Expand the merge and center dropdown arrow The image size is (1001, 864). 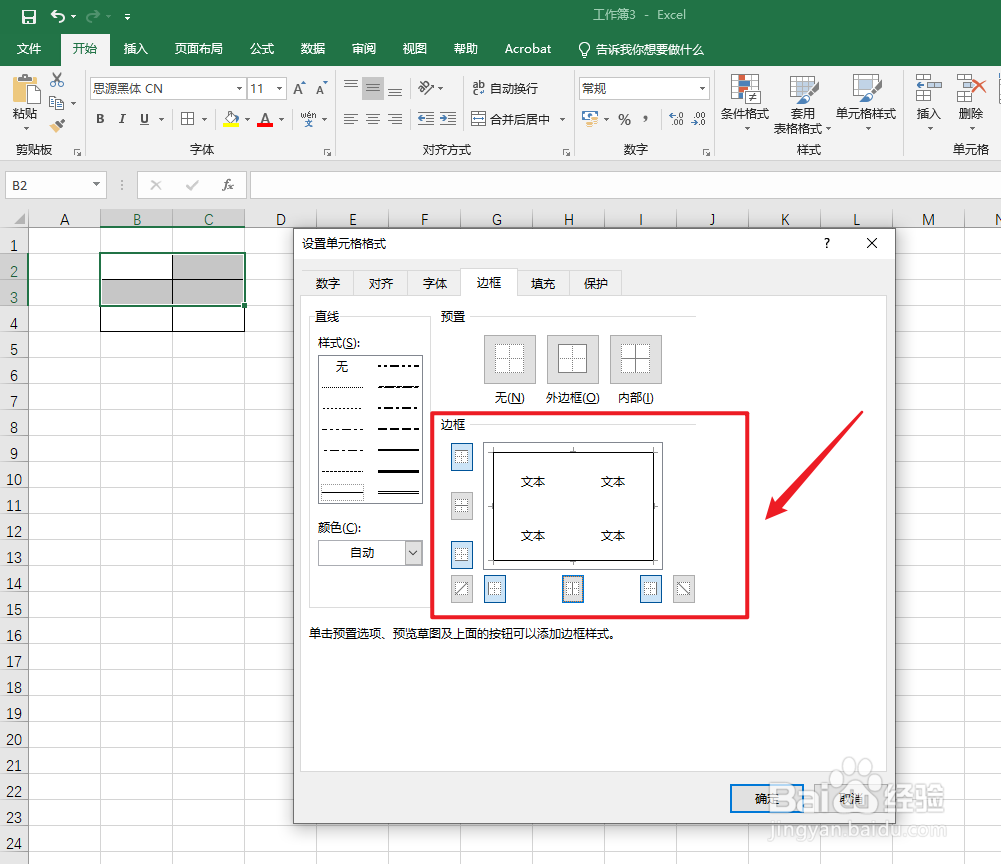coord(562,119)
